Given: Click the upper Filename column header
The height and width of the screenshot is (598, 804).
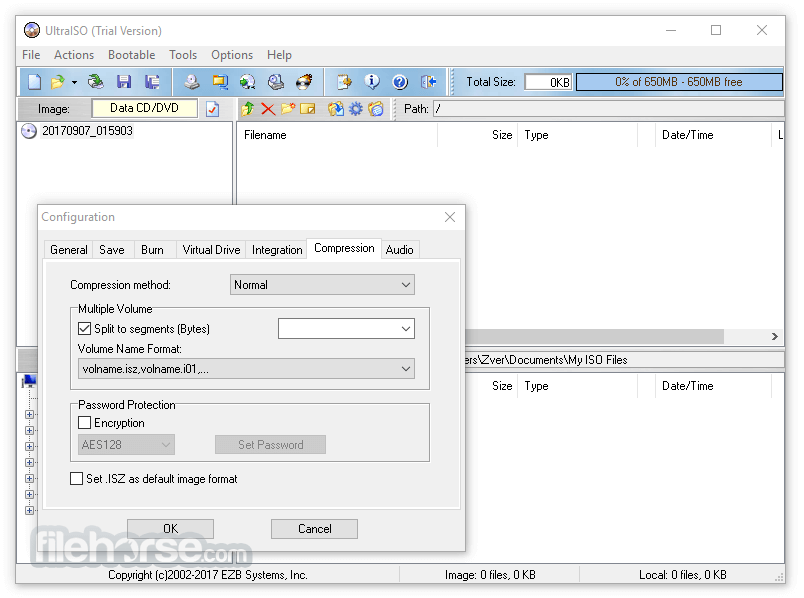Looking at the screenshot, I should (x=338, y=135).
